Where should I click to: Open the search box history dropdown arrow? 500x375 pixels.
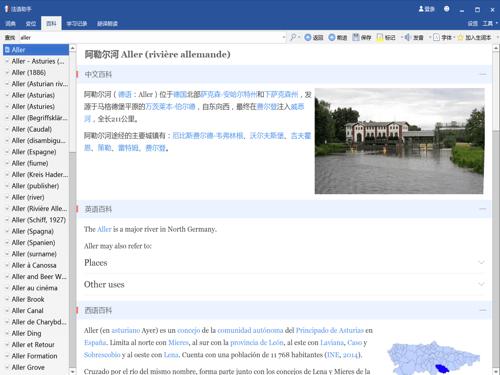(284, 37)
